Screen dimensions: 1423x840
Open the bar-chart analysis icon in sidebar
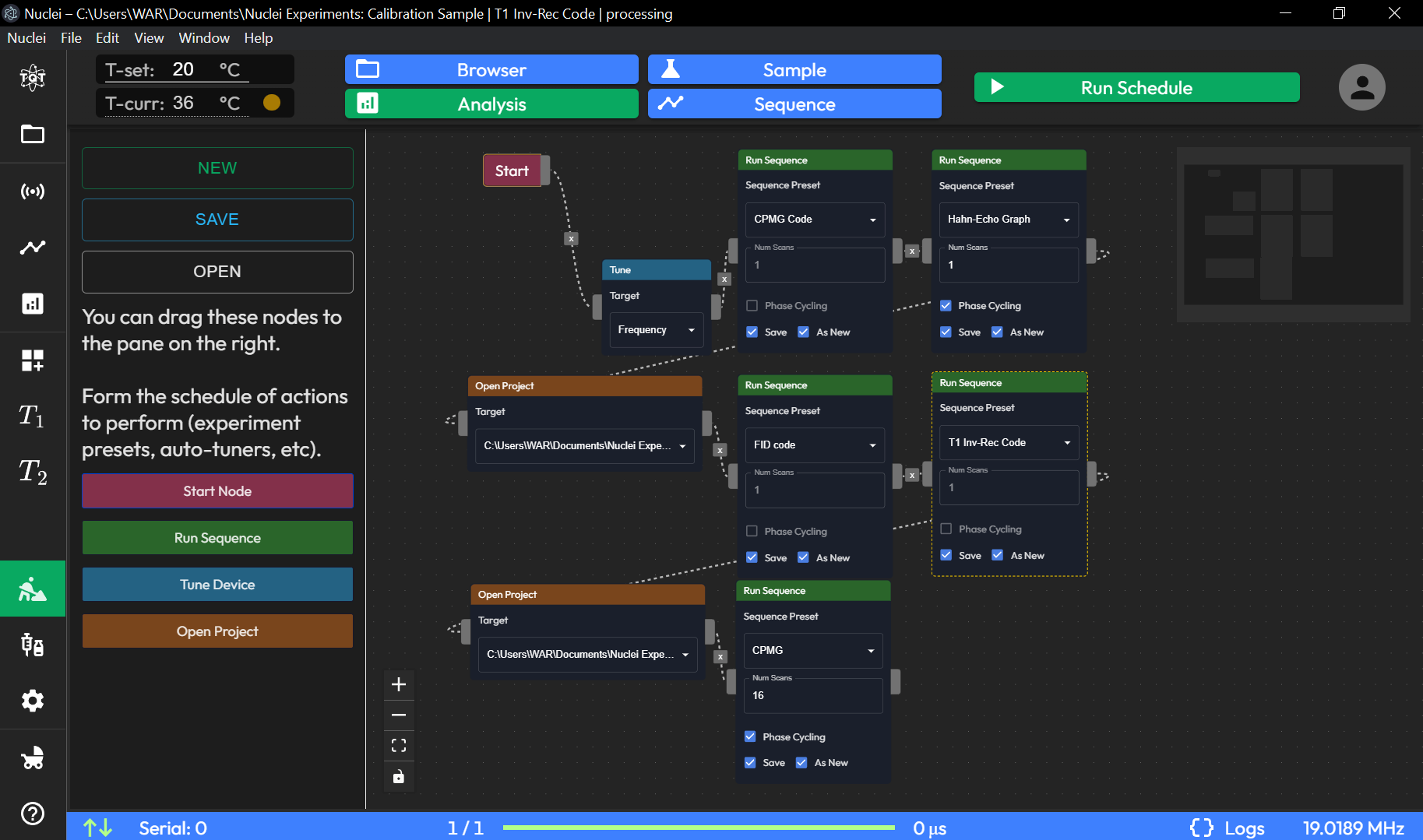[x=33, y=304]
